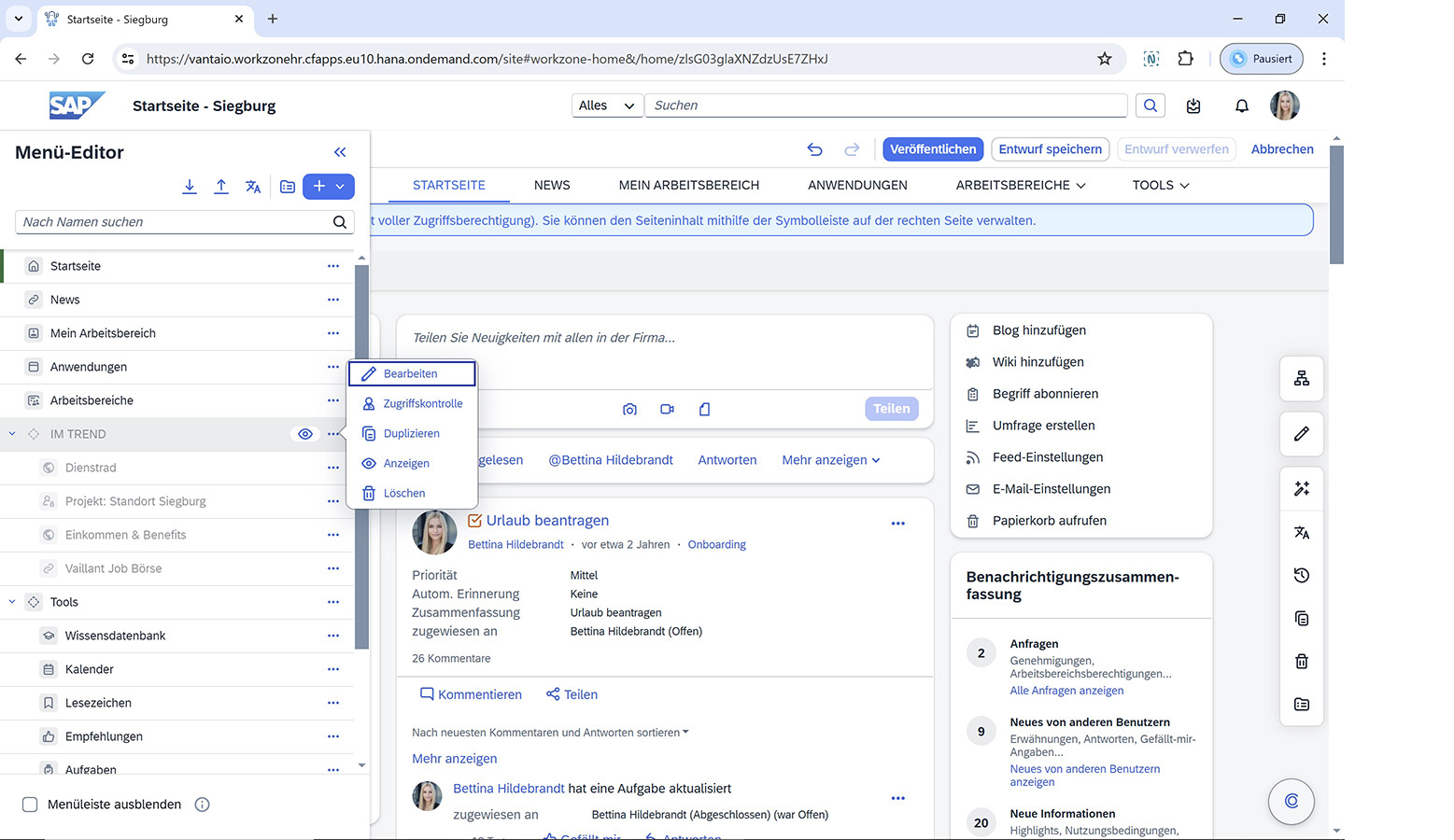This screenshot has height=840, width=1454.
Task: Choose Löschen in the context menu
Action: point(403,493)
